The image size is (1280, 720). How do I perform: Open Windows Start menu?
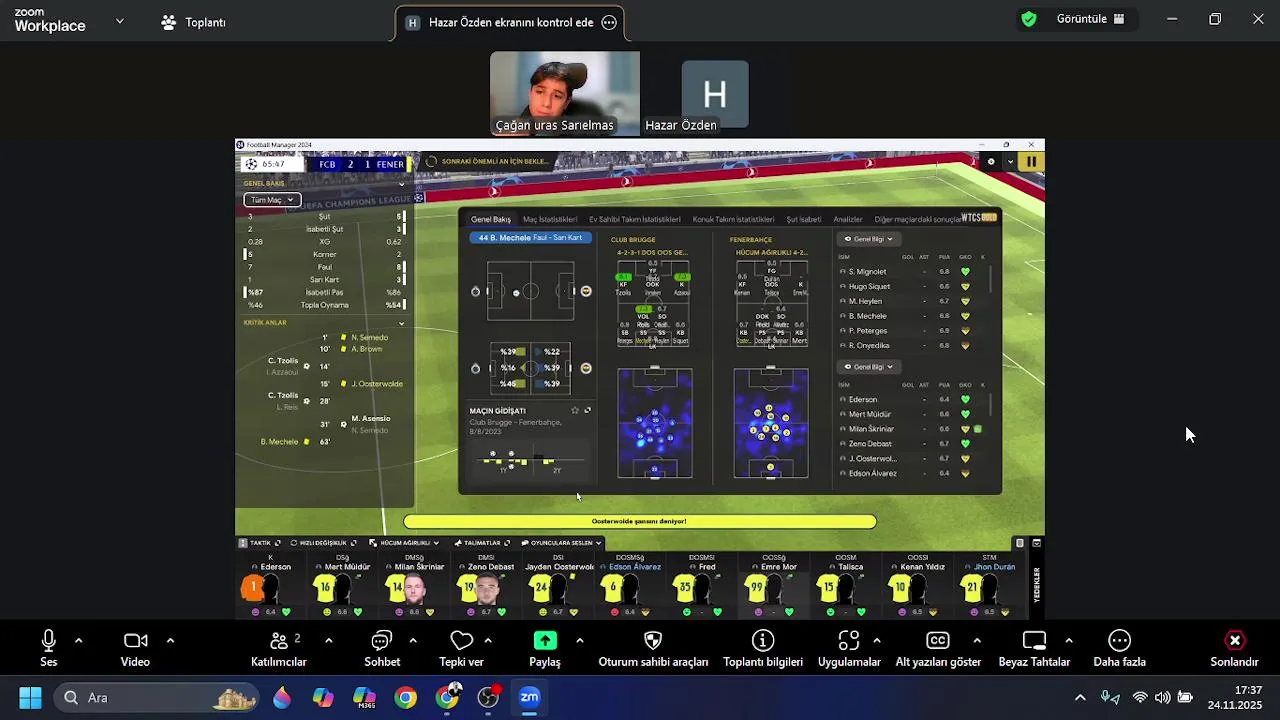30,698
